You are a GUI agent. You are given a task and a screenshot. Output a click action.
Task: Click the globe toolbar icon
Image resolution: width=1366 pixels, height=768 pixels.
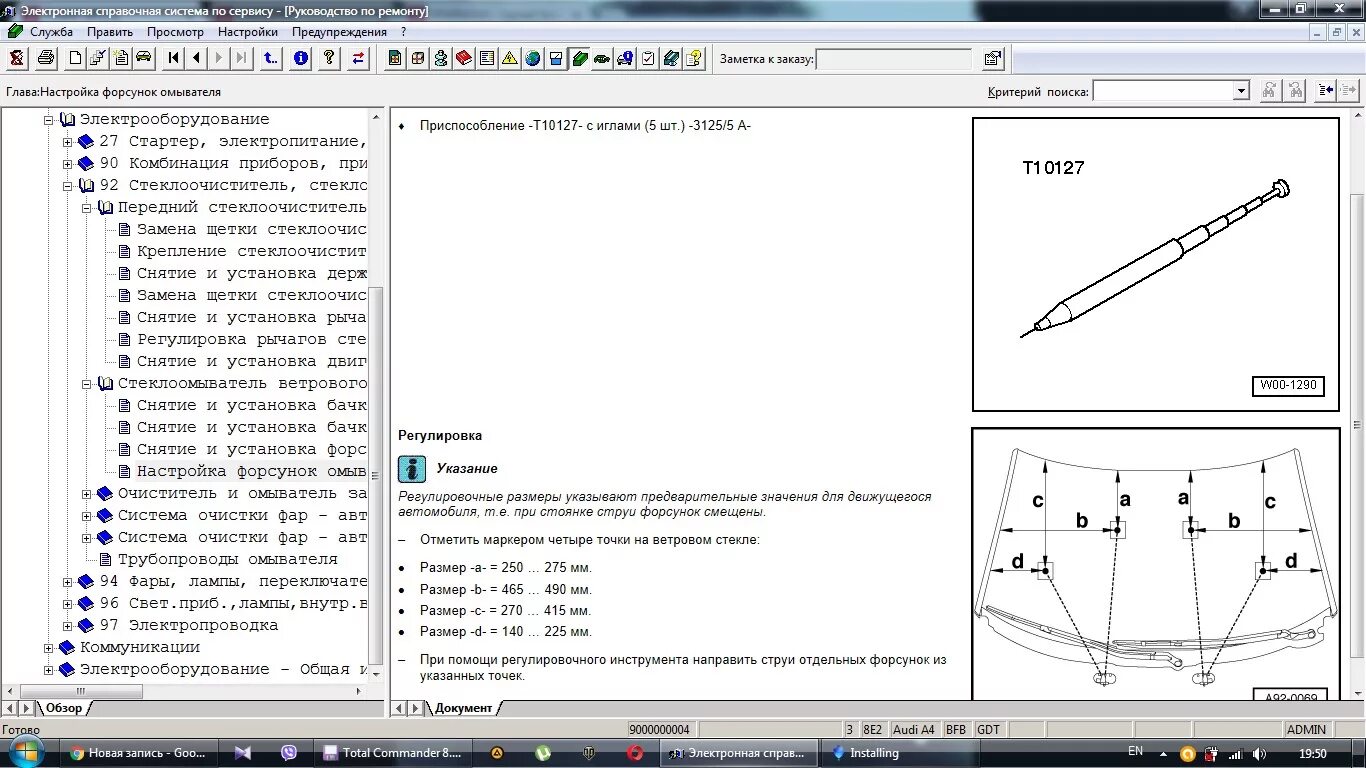(533, 58)
